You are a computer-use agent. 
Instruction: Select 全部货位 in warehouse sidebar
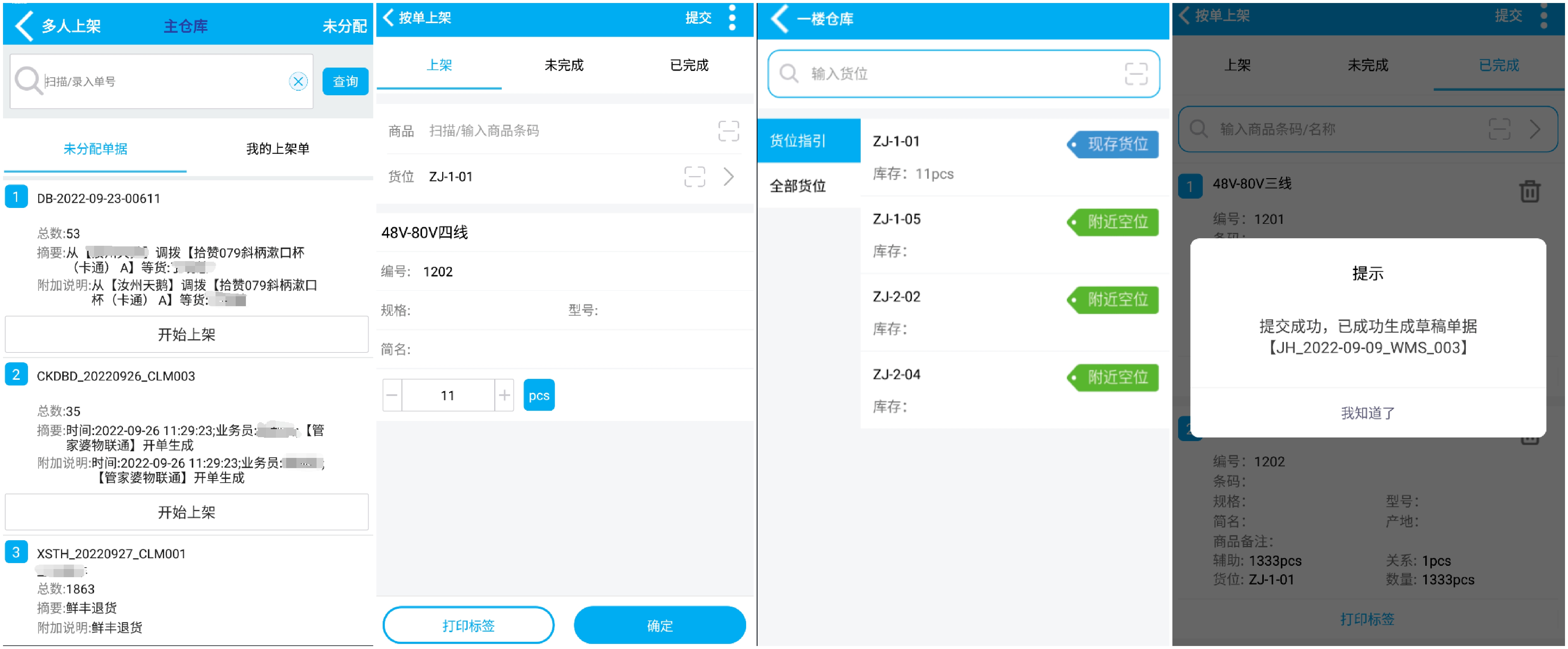[x=809, y=185]
